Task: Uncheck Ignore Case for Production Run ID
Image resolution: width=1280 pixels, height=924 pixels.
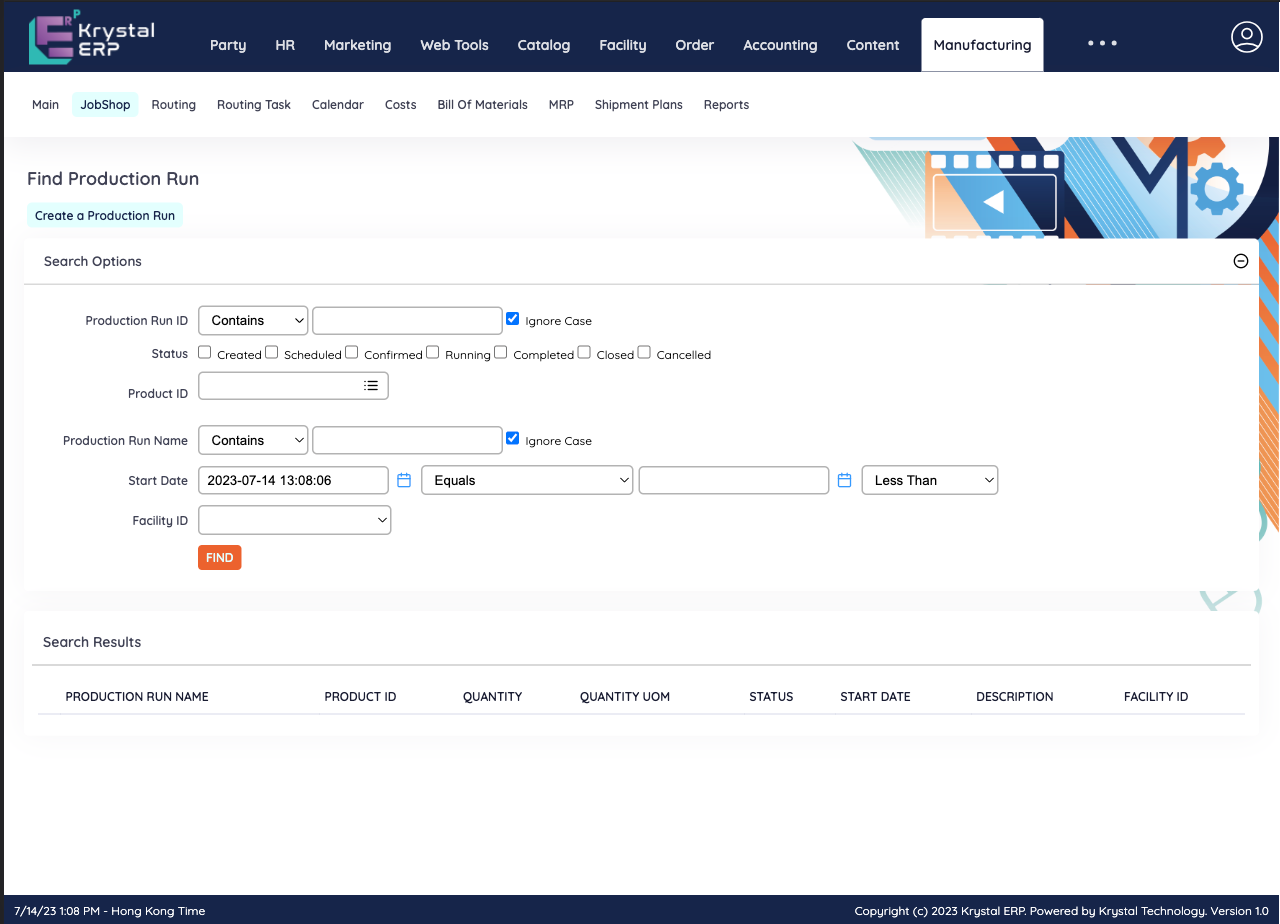Action: tap(513, 319)
